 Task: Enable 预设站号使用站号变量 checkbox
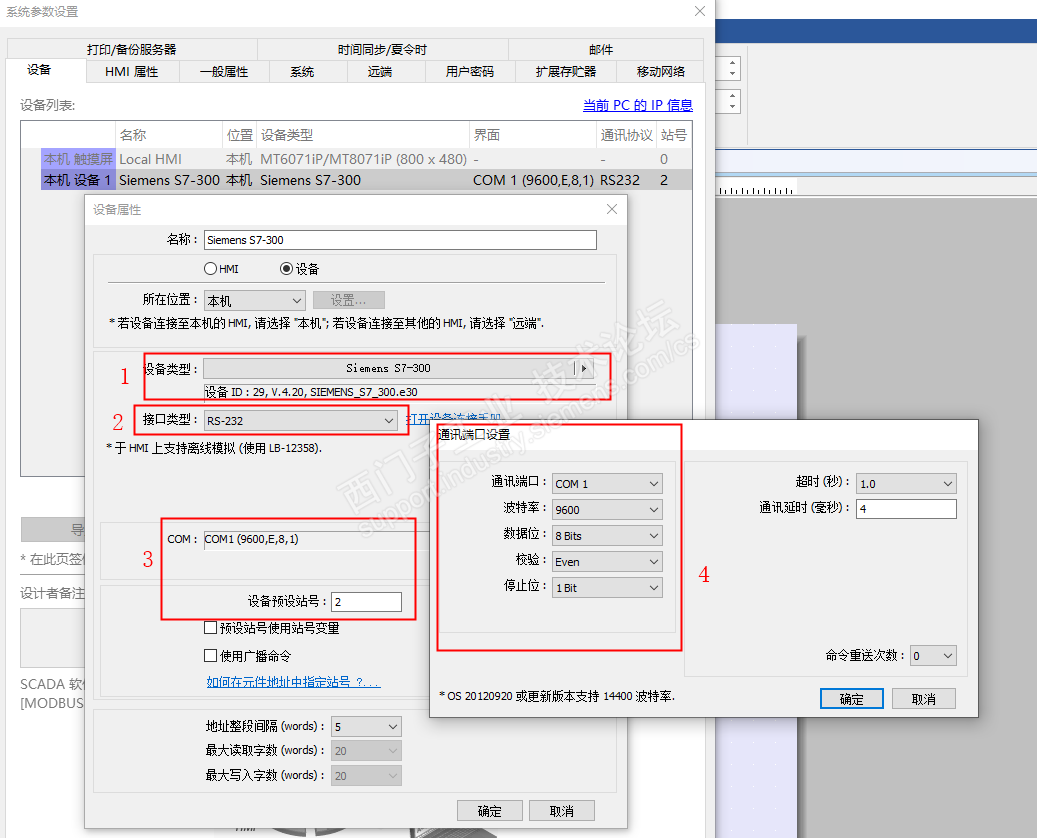click(210, 628)
